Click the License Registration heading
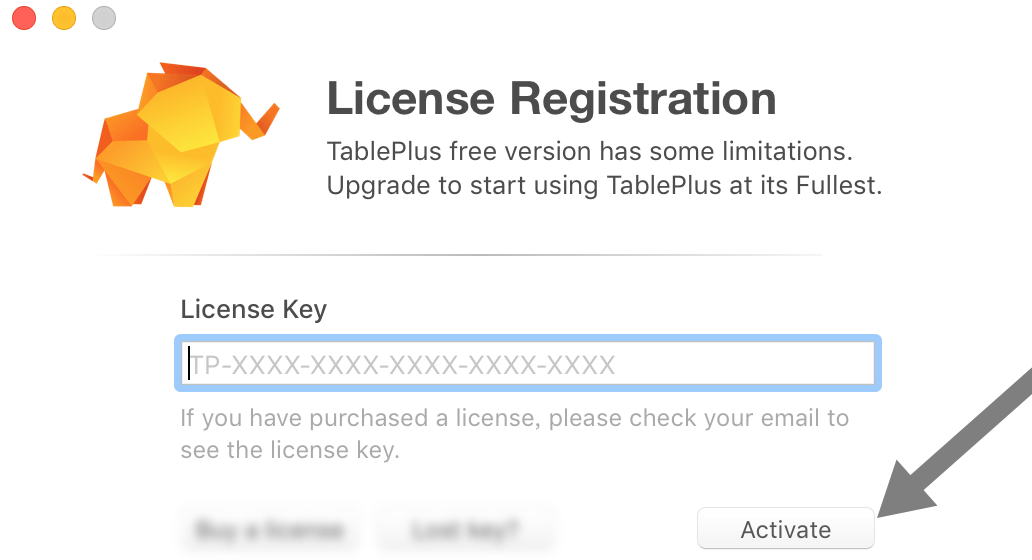Viewport: 1032px width, 560px height. point(551,99)
